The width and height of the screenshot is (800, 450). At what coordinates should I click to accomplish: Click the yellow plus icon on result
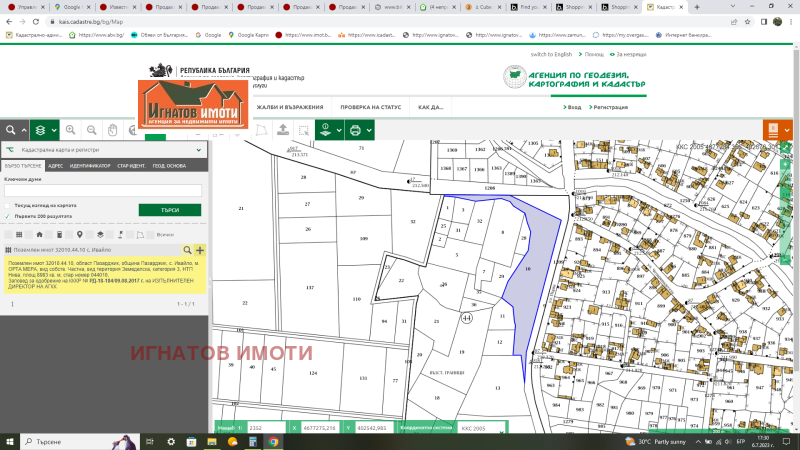pyautogui.click(x=200, y=250)
